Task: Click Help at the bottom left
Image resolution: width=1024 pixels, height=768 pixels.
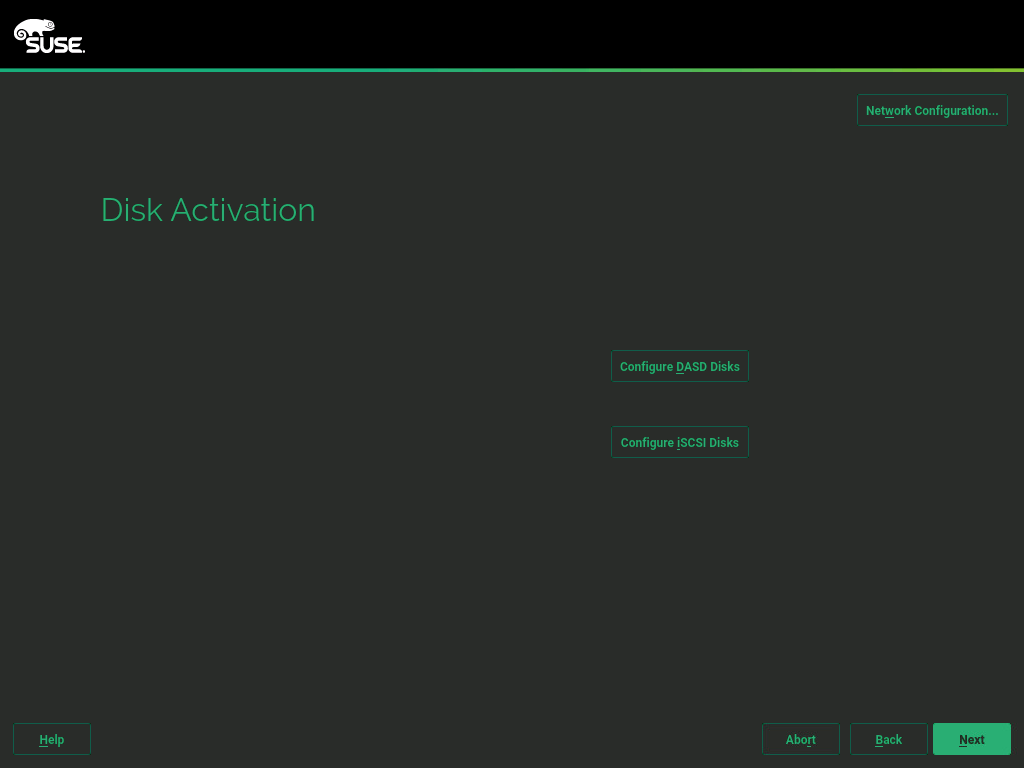Action: tap(52, 739)
